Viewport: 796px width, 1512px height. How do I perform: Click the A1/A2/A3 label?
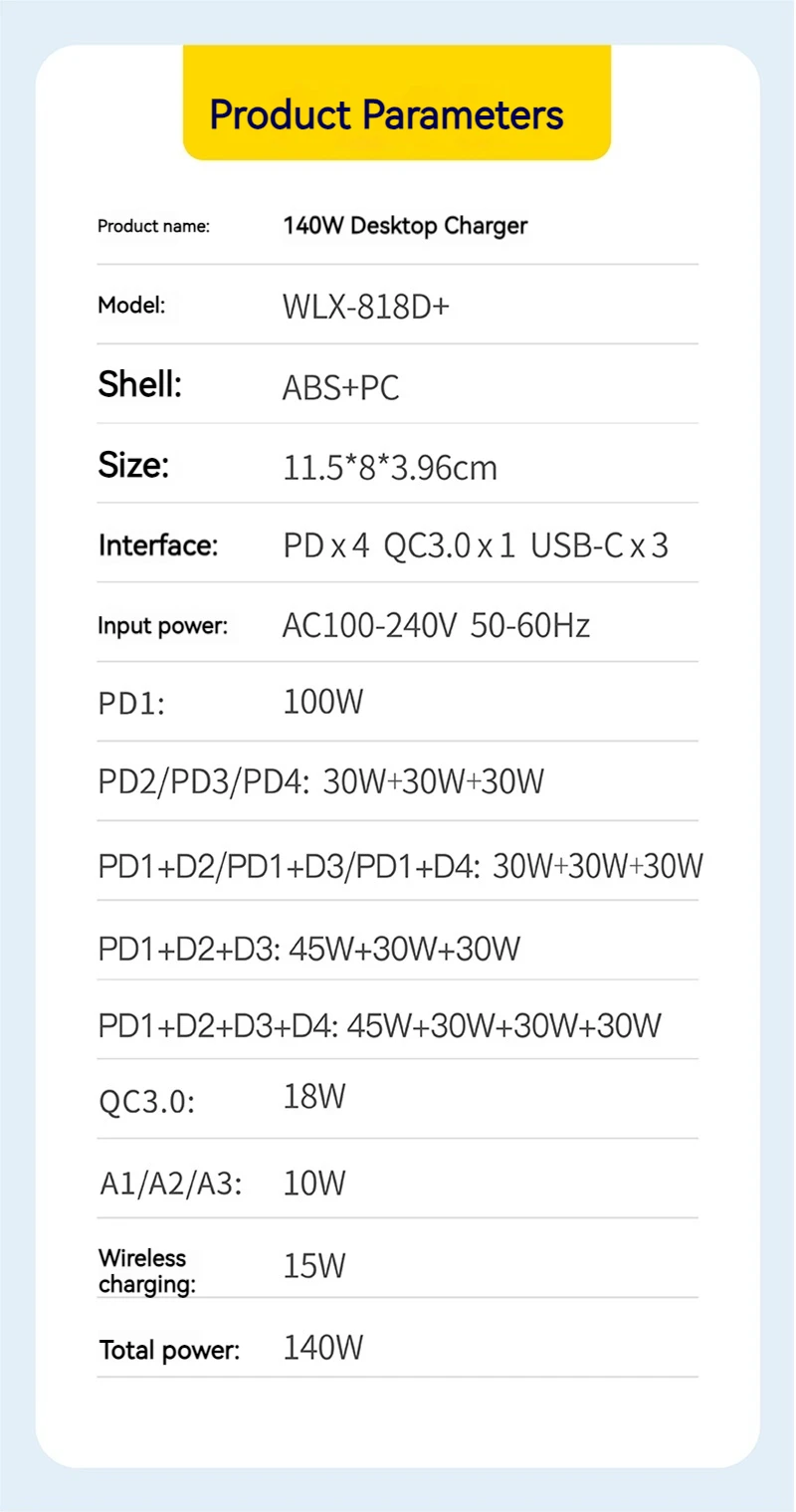pyautogui.click(x=171, y=1184)
